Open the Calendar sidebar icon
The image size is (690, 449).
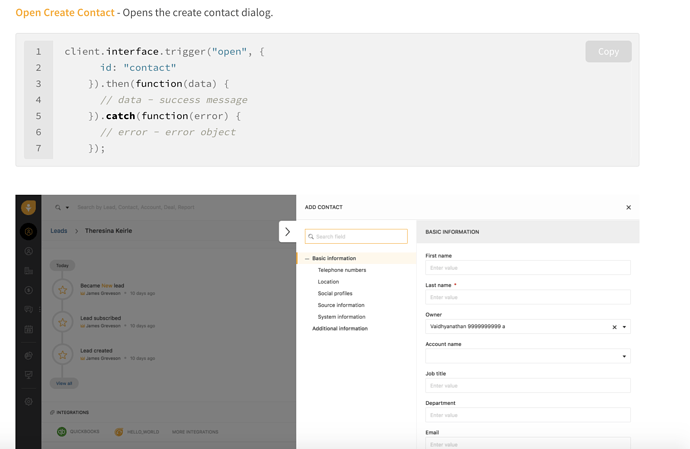point(29,329)
